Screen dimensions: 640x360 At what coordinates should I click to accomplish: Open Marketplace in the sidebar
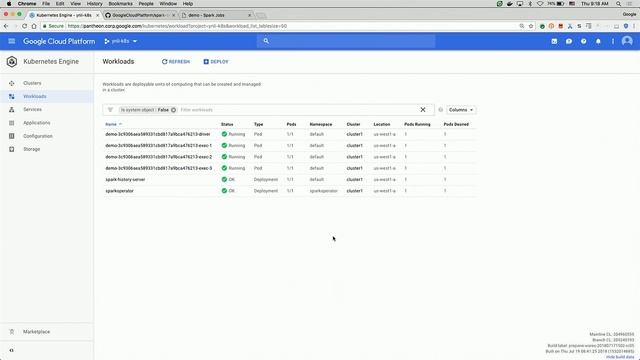point(36,332)
